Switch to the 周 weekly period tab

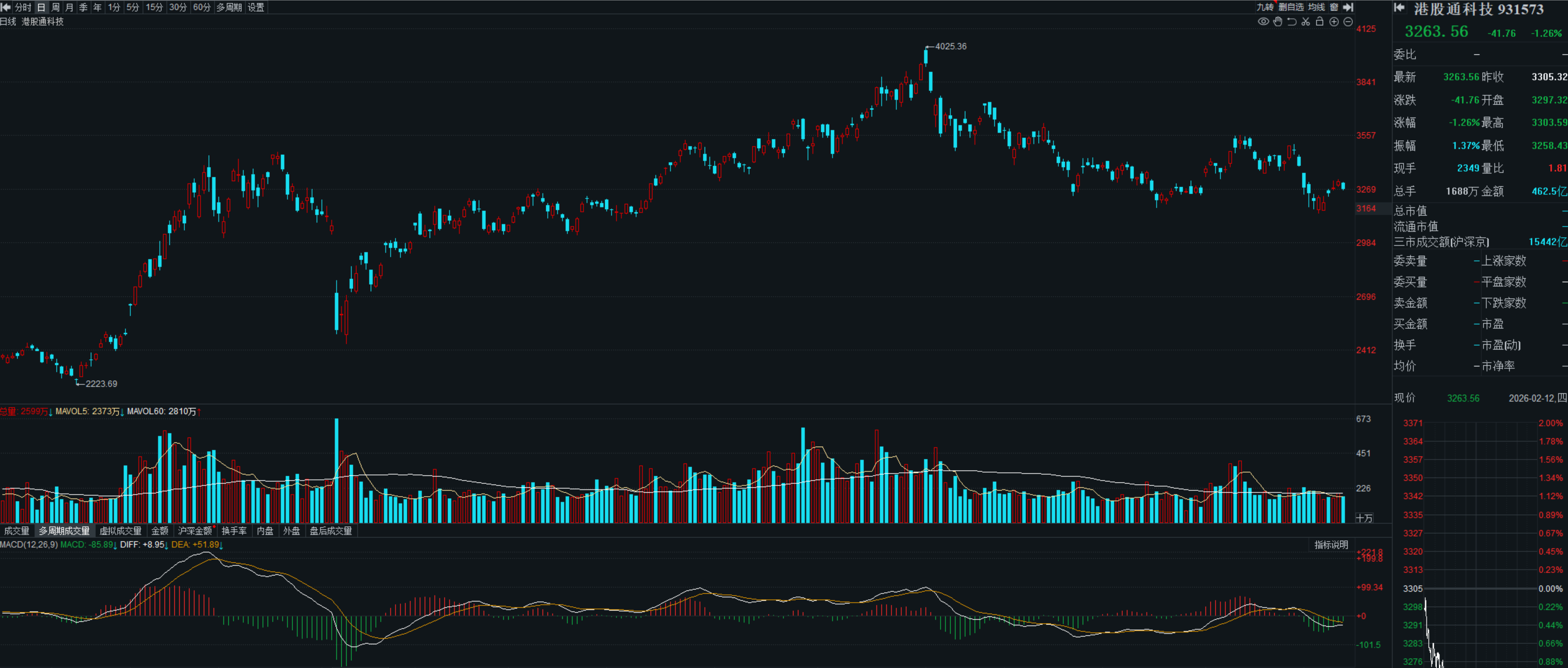pos(55,7)
